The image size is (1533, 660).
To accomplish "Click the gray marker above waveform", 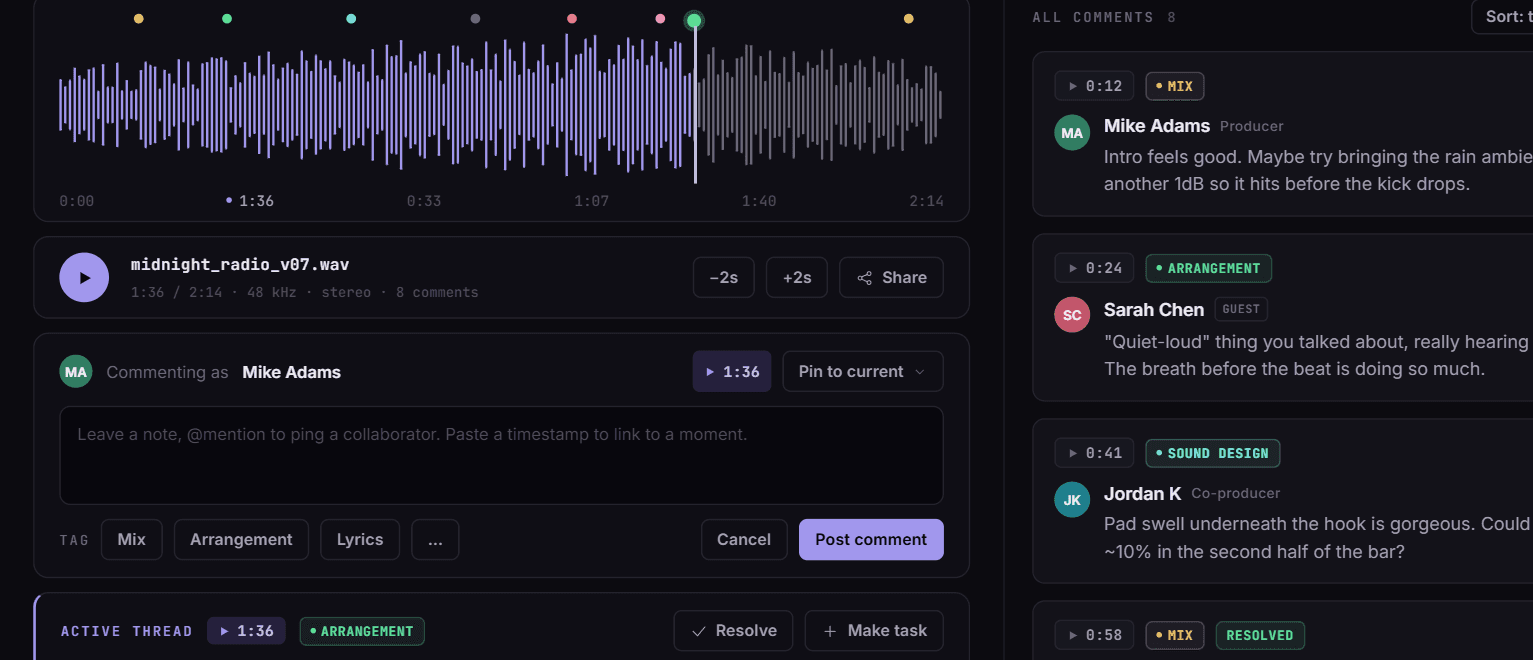I will [475, 19].
